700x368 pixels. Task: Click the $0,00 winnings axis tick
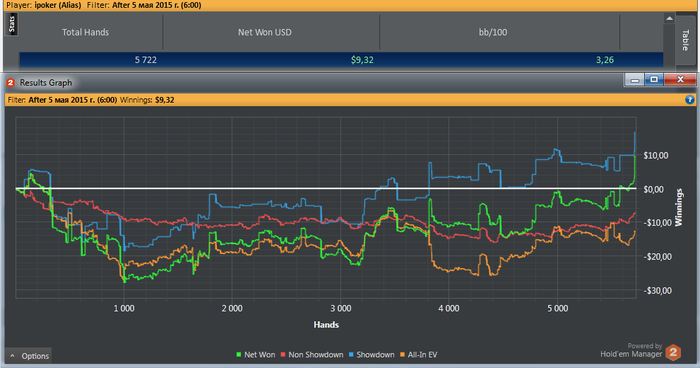[x=654, y=189]
